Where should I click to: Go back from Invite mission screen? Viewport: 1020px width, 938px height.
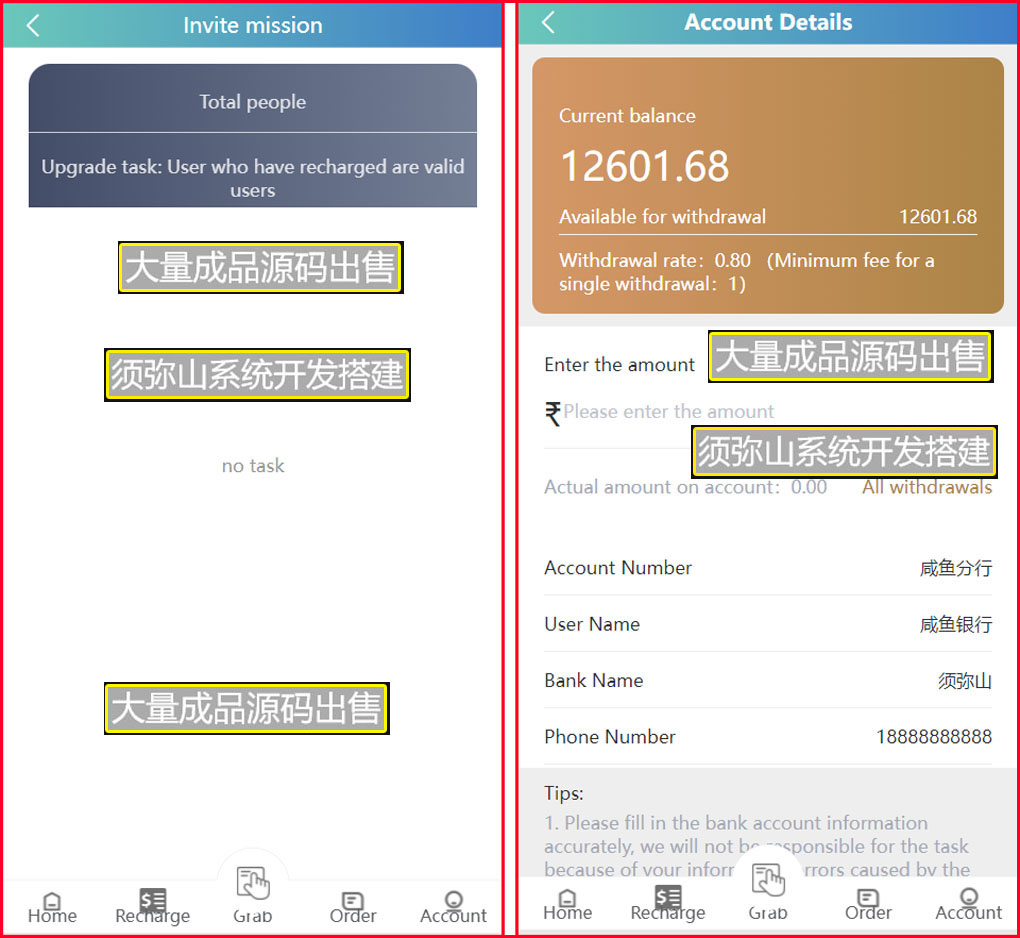[x=33, y=25]
